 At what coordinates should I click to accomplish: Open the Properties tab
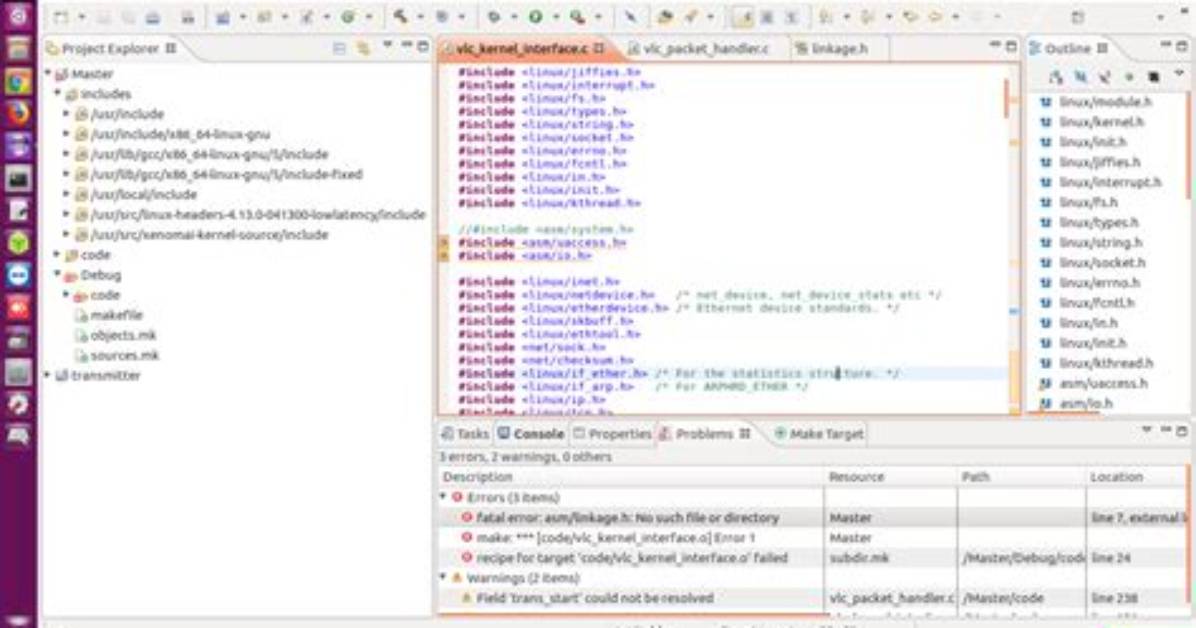(x=612, y=433)
